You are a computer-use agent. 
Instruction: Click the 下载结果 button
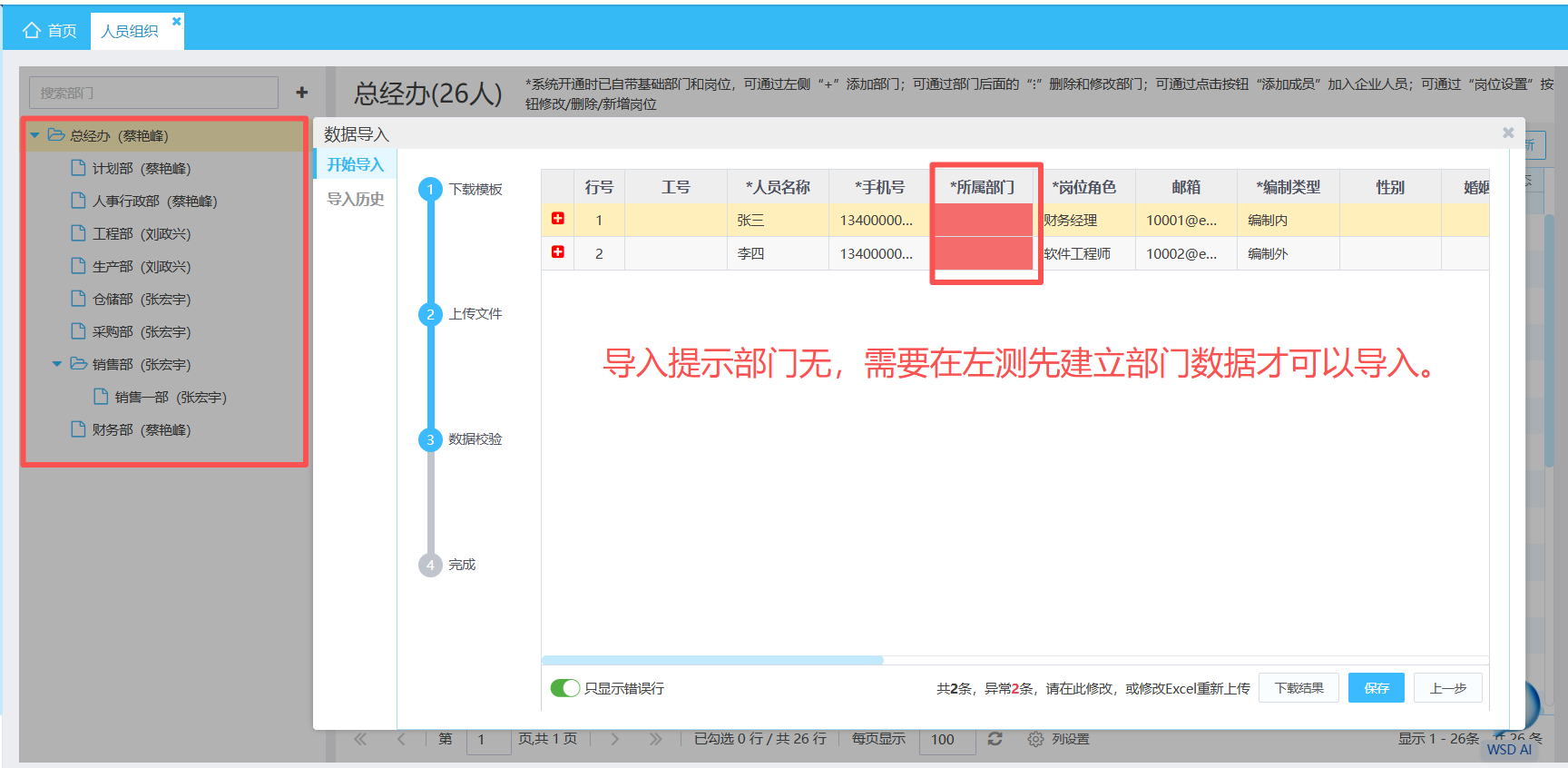click(1298, 688)
